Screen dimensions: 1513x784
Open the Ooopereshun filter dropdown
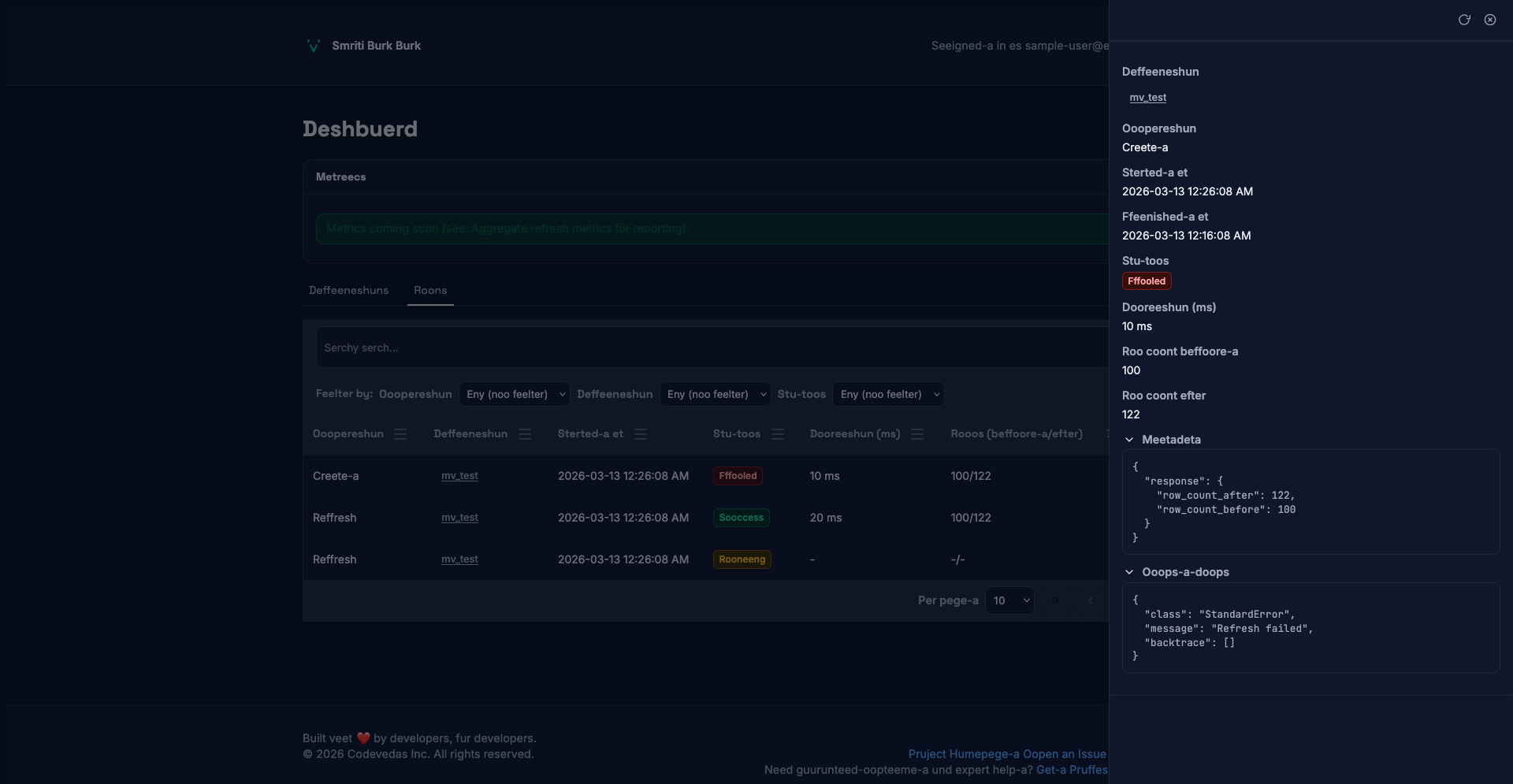pos(515,394)
